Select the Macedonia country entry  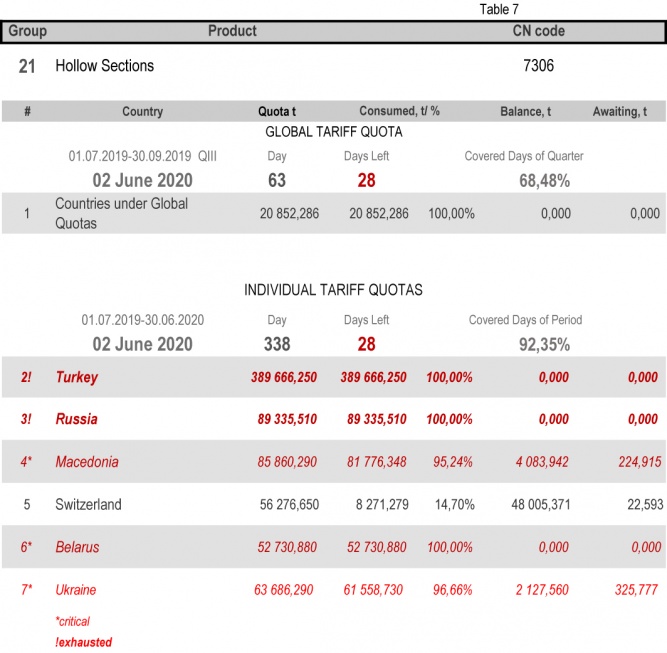[87, 462]
